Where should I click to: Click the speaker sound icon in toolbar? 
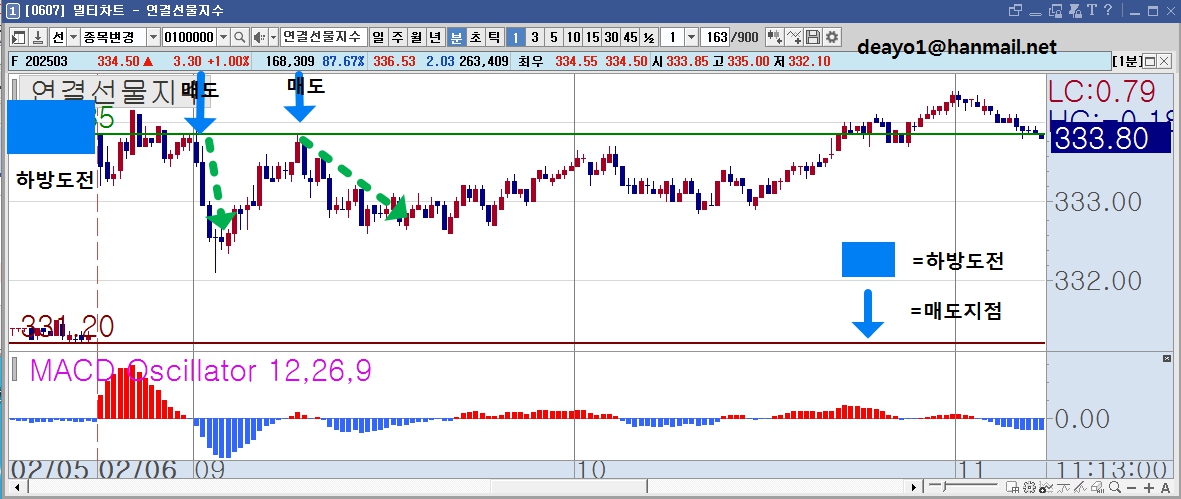coord(259,38)
